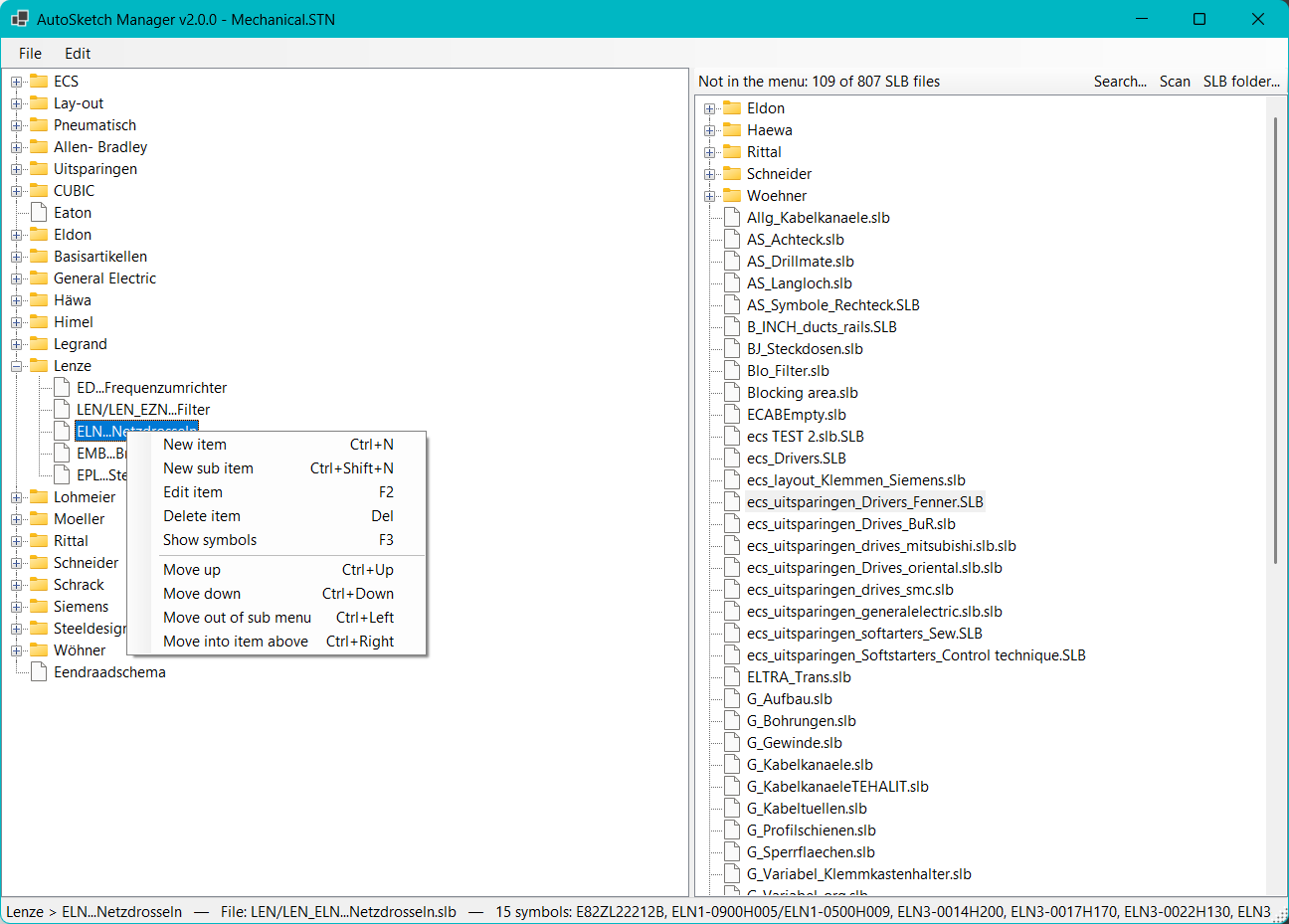Choose Move out of sub menu
The height and width of the screenshot is (924, 1289).
278,618
